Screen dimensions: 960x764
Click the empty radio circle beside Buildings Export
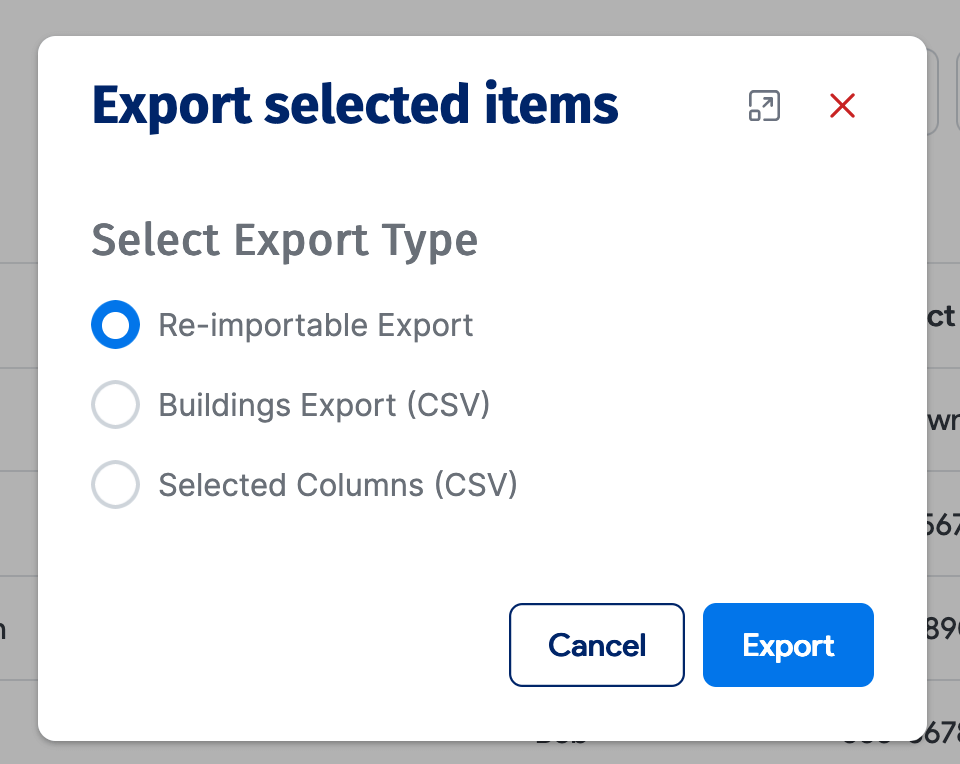tap(116, 404)
